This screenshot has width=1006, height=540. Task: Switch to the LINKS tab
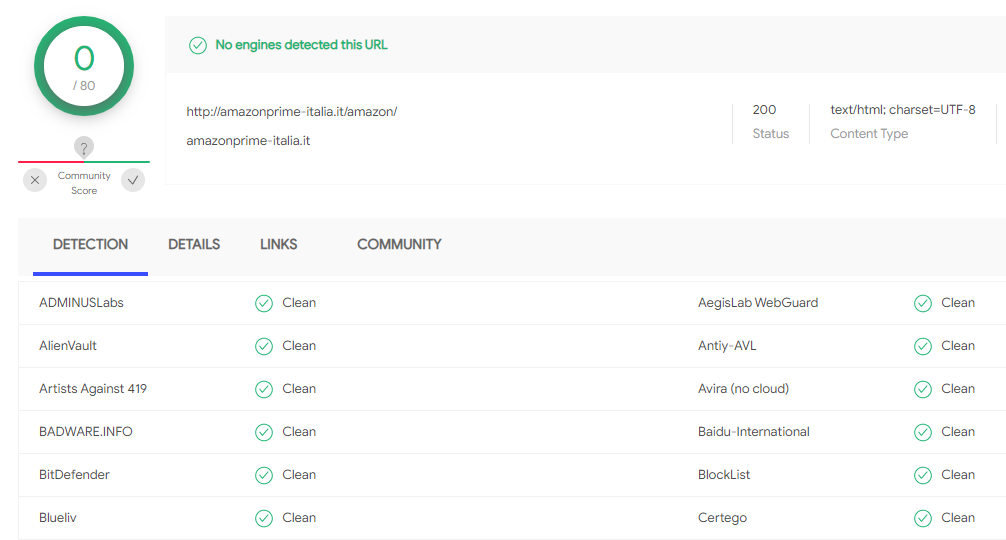(x=278, y=244)
